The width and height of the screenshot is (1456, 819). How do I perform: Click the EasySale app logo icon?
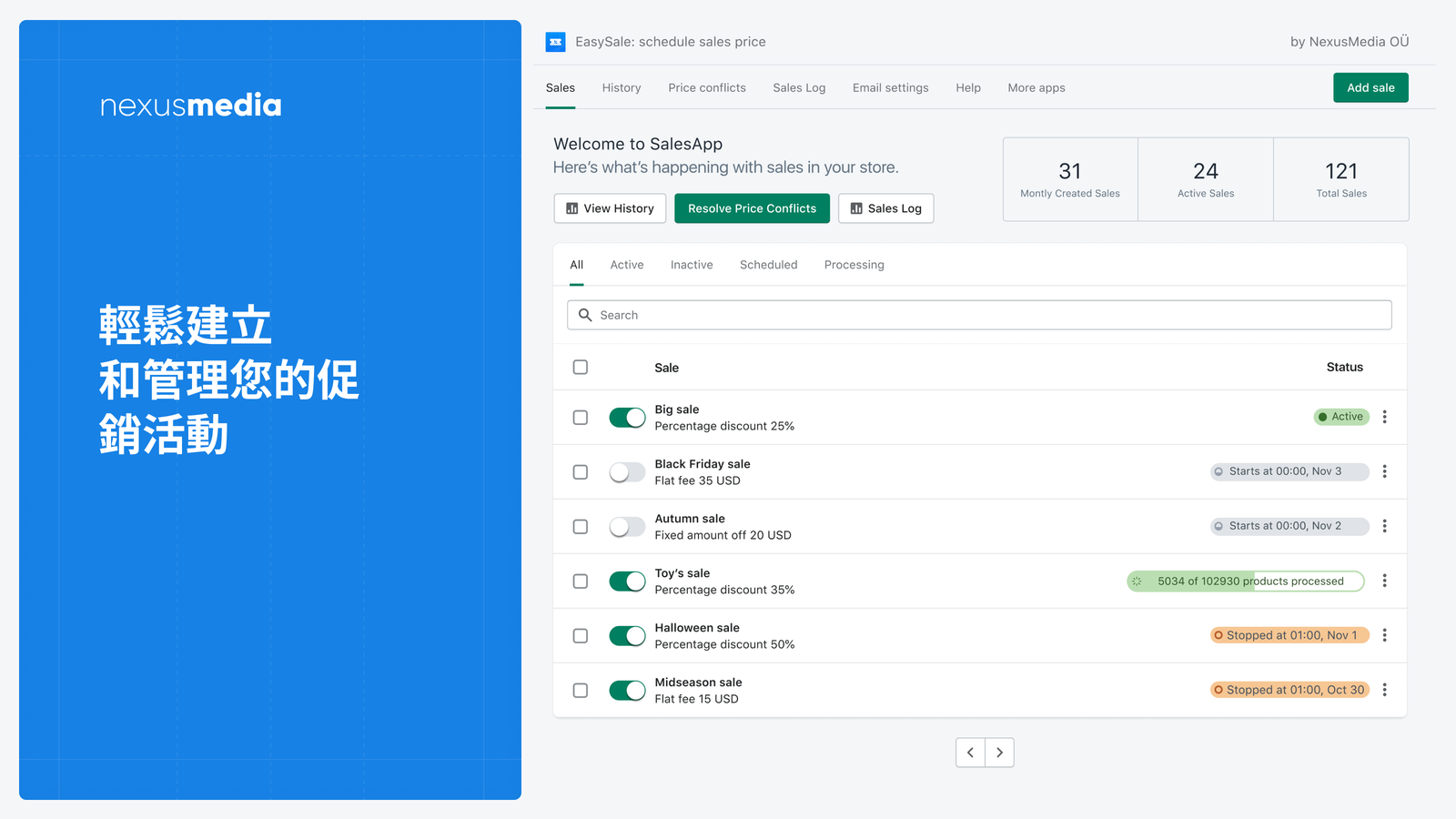click(x=555, y=42)
